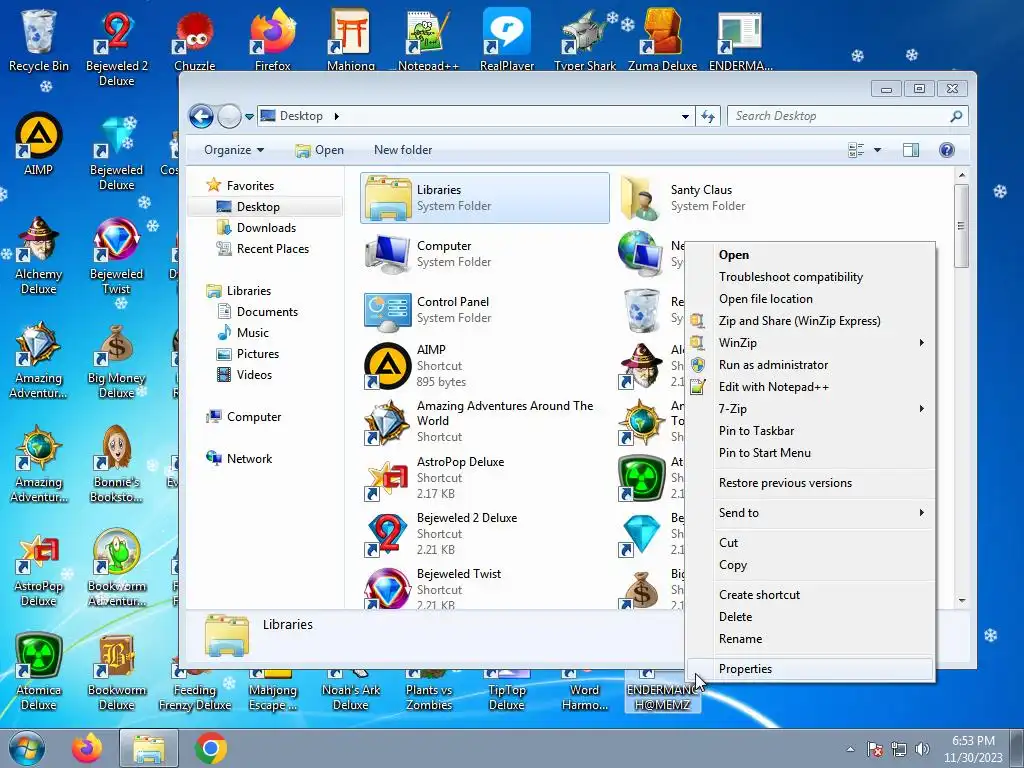Launch Firefox from the desktop shortcut
Viewport: 1024px width, 768px height.
click(272, 39)
